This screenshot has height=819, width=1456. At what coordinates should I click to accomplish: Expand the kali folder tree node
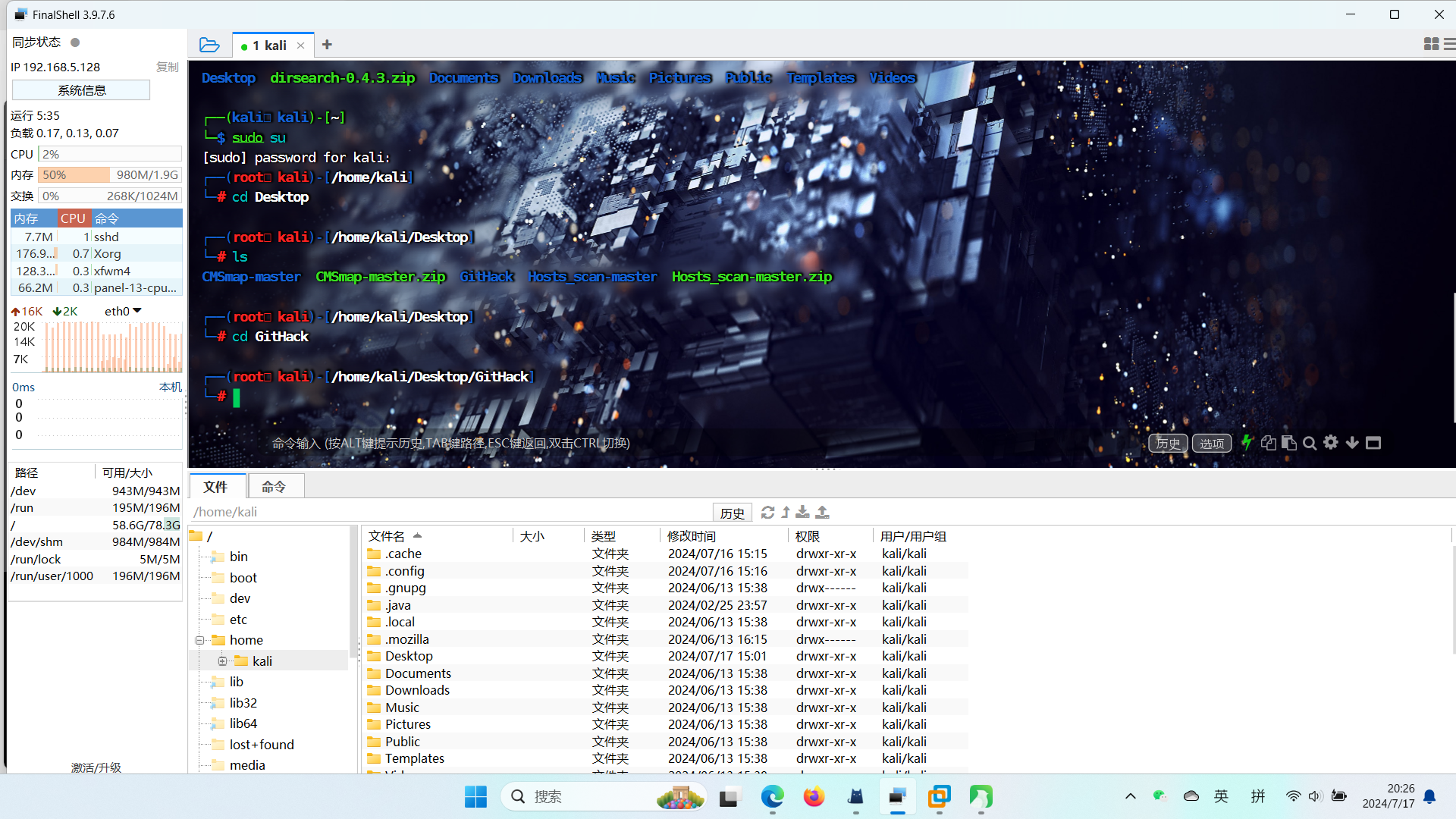pyautogui.click(x=222, y=661)
